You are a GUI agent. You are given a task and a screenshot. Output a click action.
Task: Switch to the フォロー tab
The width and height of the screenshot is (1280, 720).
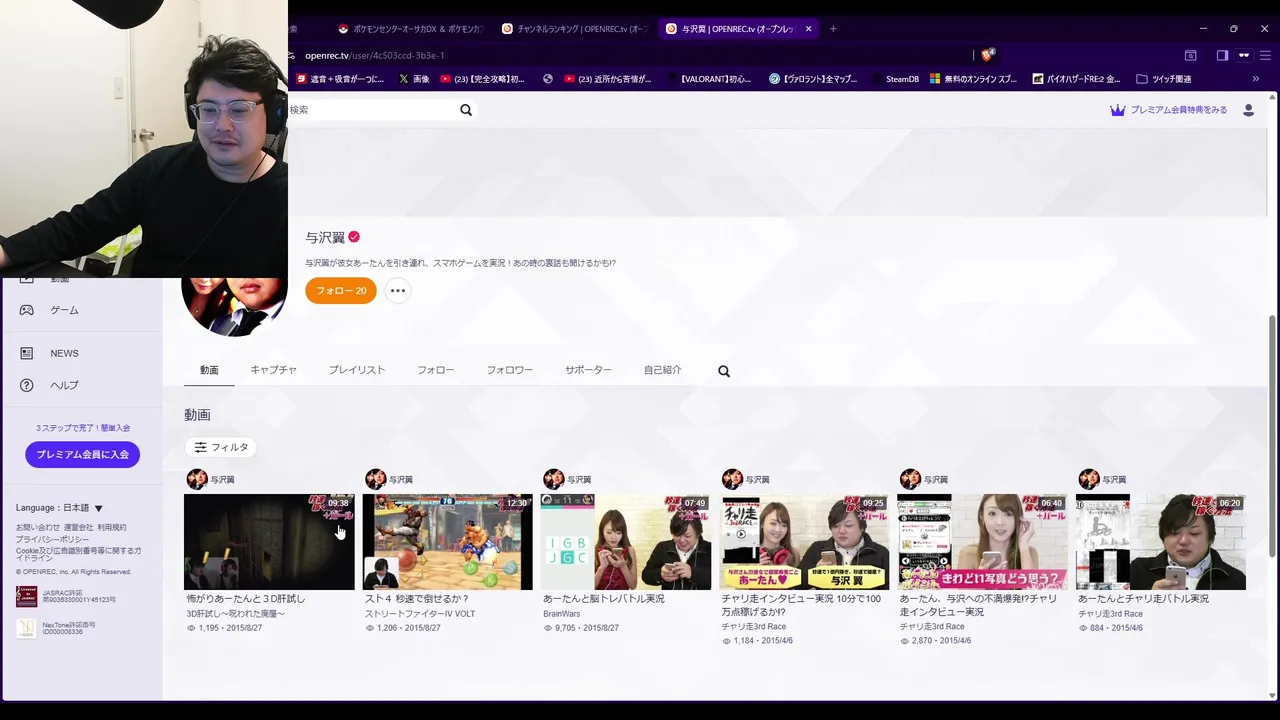click(x=435, y=370)
